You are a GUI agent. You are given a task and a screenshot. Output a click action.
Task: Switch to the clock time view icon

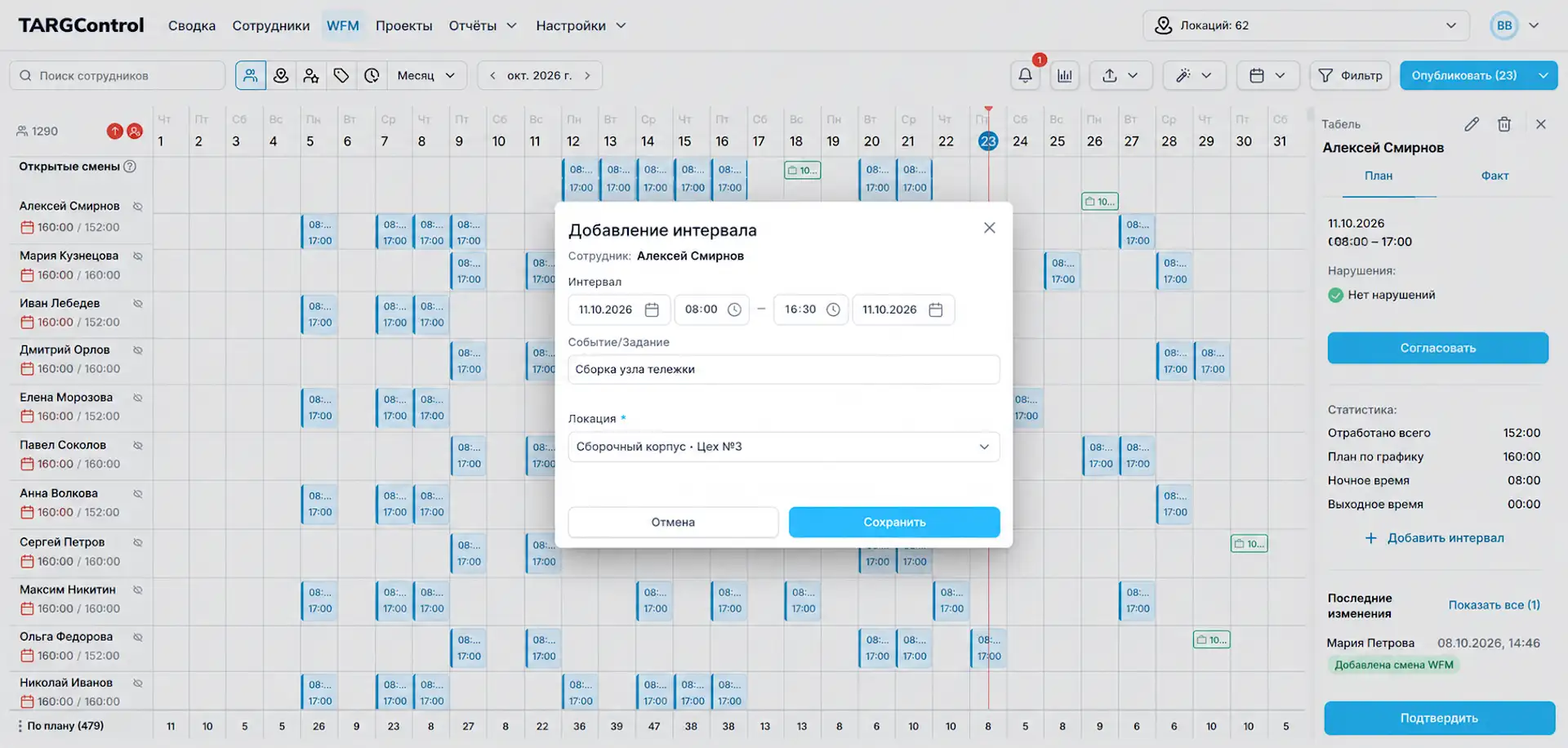tap(372, 75)
